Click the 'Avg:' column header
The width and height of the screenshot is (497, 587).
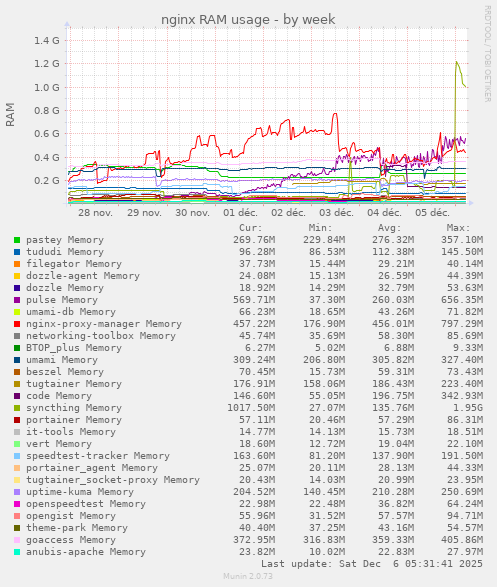click(x=389, y=228)
